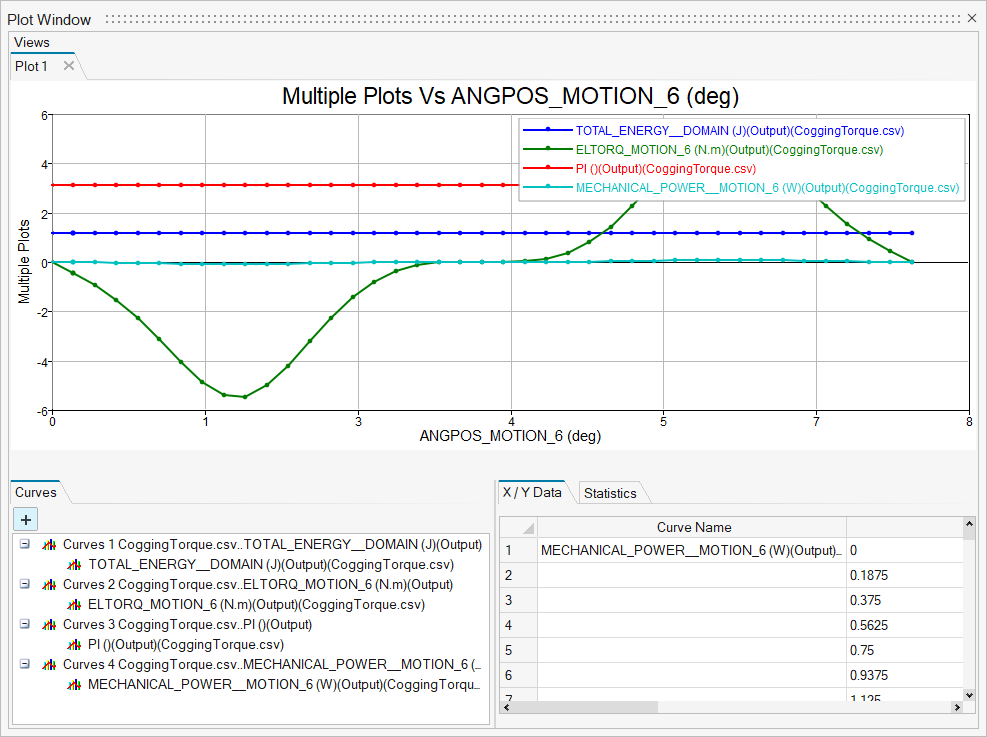
Task: Open the Plot 1 tab
Action: coord(31,66)
